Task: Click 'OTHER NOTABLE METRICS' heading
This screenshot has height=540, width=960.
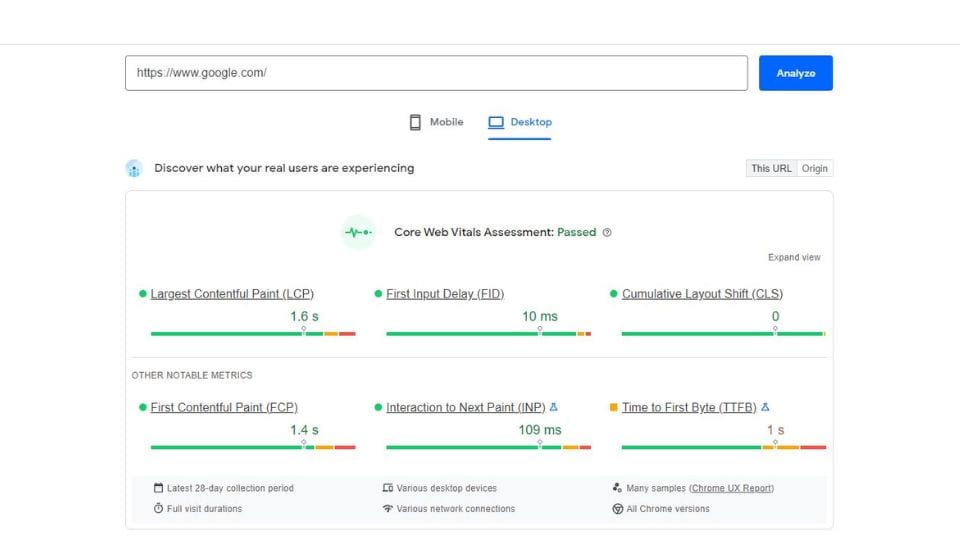Action: [x=192, y=375]
